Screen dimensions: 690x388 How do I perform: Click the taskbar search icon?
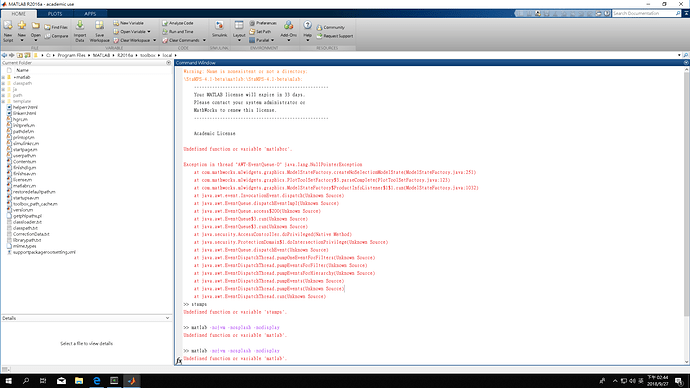[26, 381]
